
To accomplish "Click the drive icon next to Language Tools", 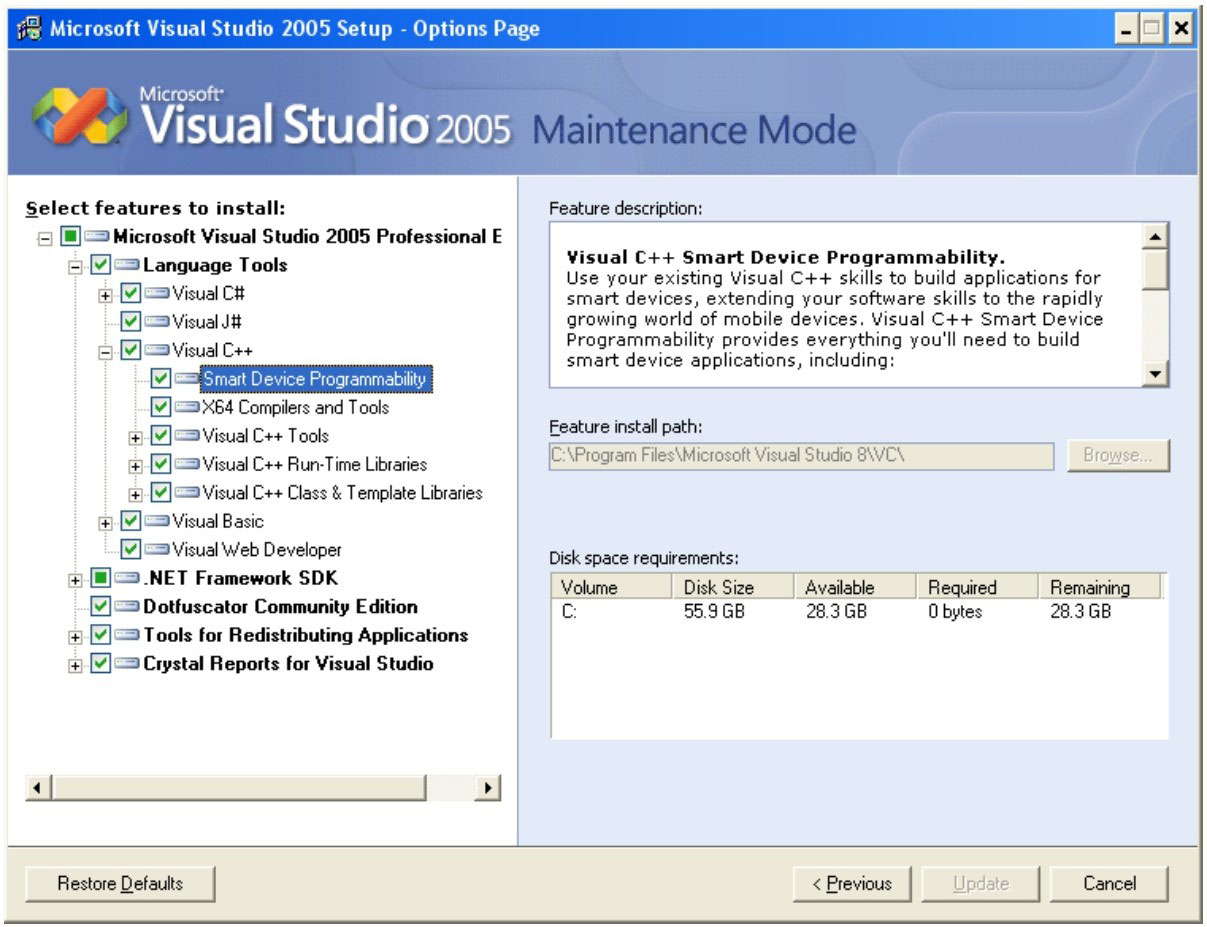I will coord(127,266).
